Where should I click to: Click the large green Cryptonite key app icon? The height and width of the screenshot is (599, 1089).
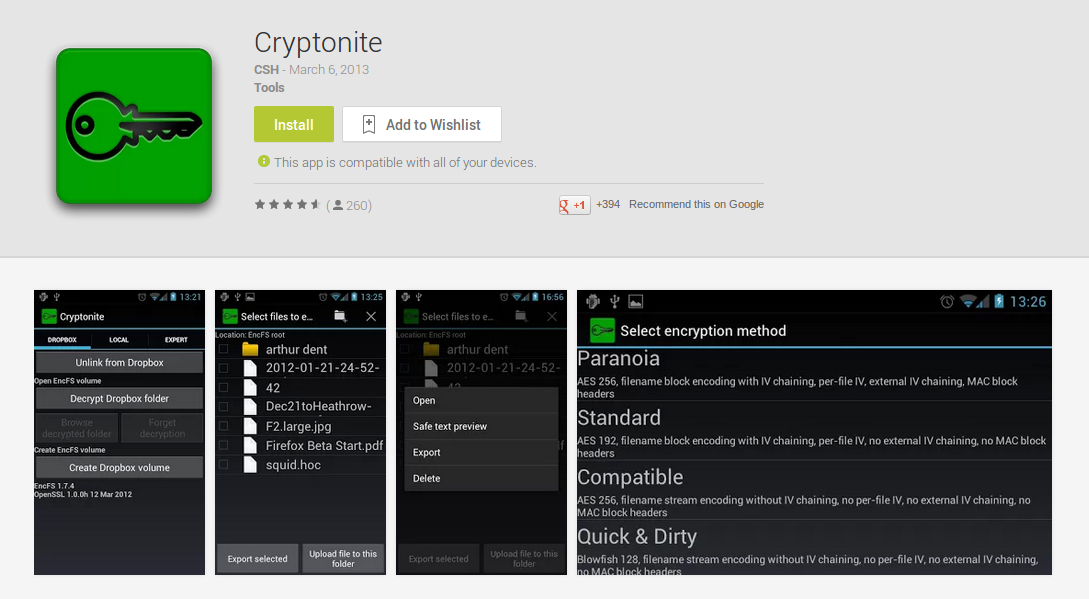(x=134, y=126)
